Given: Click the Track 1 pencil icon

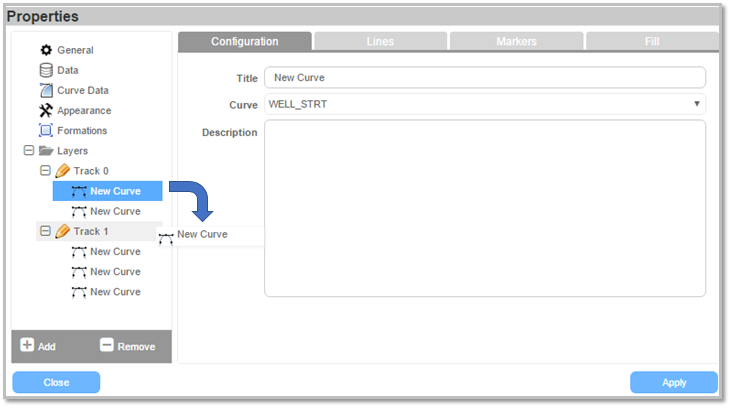Looking at the screenshot, I should coord(62,231).
